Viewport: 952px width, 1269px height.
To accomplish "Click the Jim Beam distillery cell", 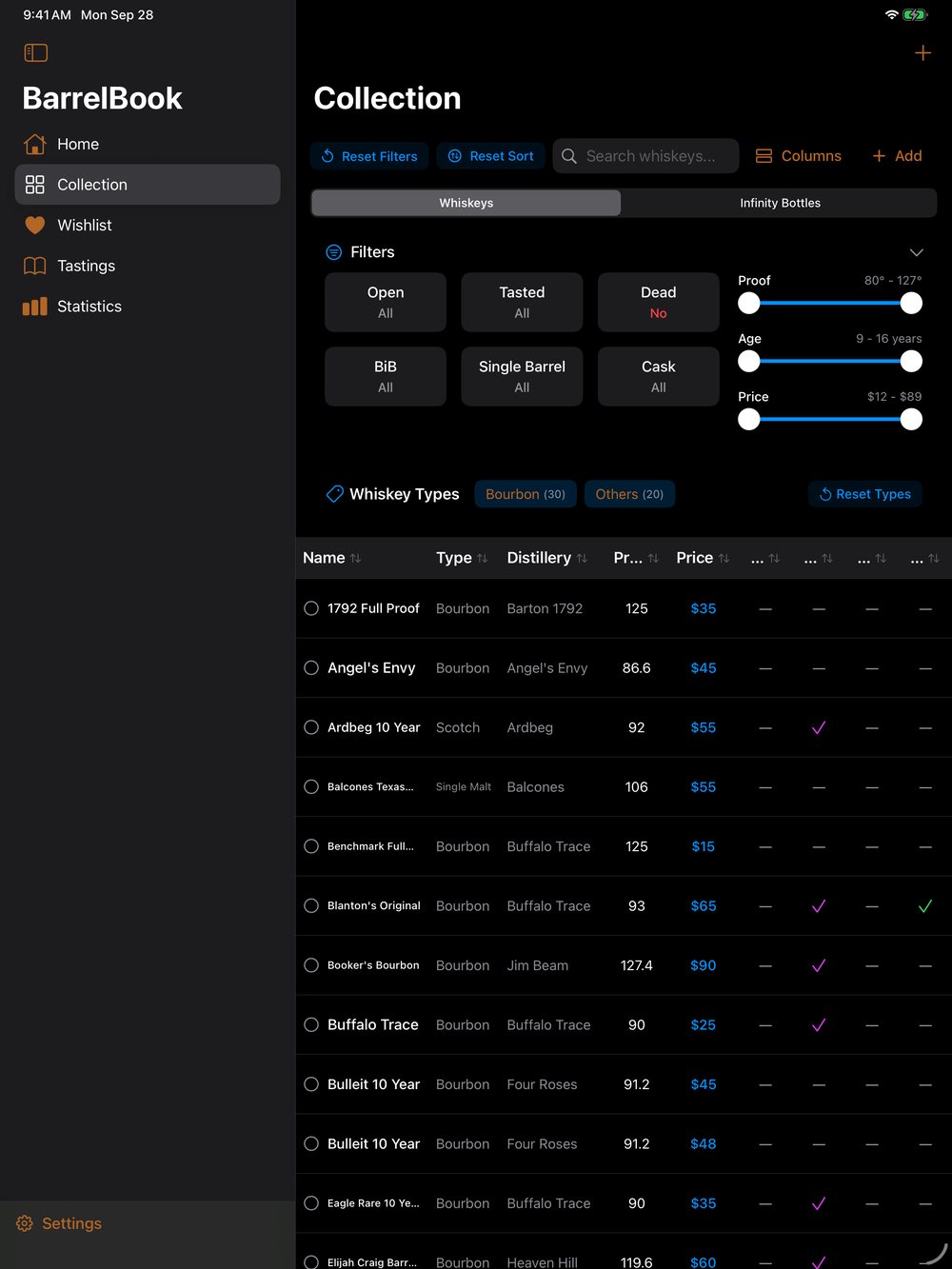I will [x=538, y=965].
